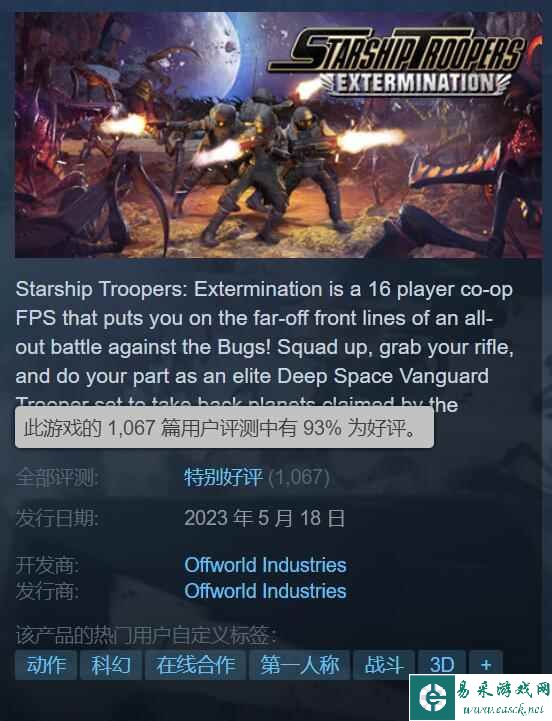
Task: Click the 易采游戏网 watermark text
Action: 503,691
